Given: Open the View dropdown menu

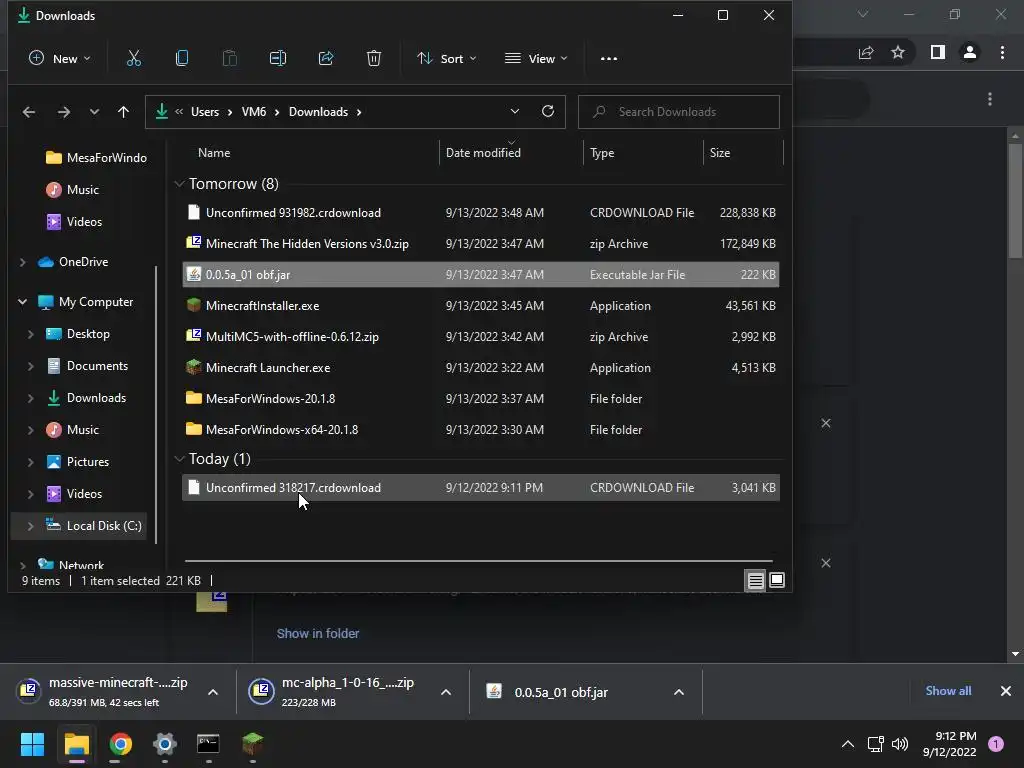Looking at the screenshot, I should 536,59.
